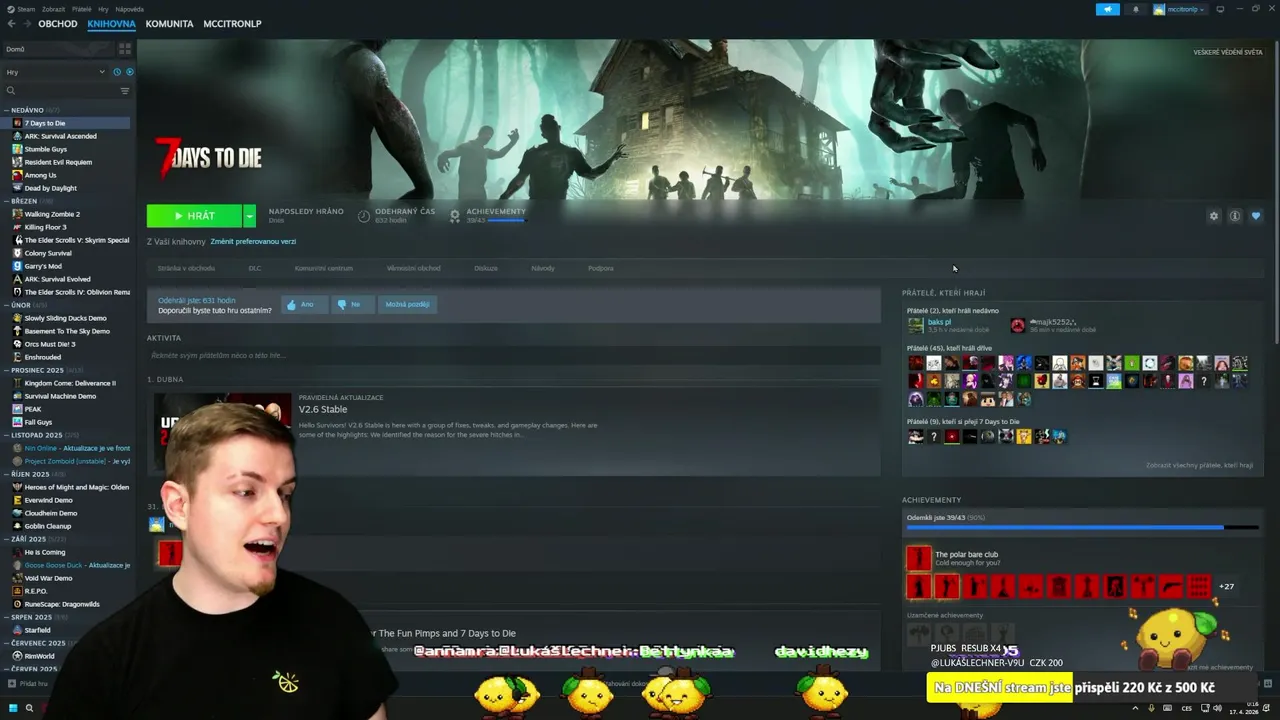The height and width of the screenshot is (720, 1280).
Task: Open Stránka v obchodě link
Action: coord(186,268)
